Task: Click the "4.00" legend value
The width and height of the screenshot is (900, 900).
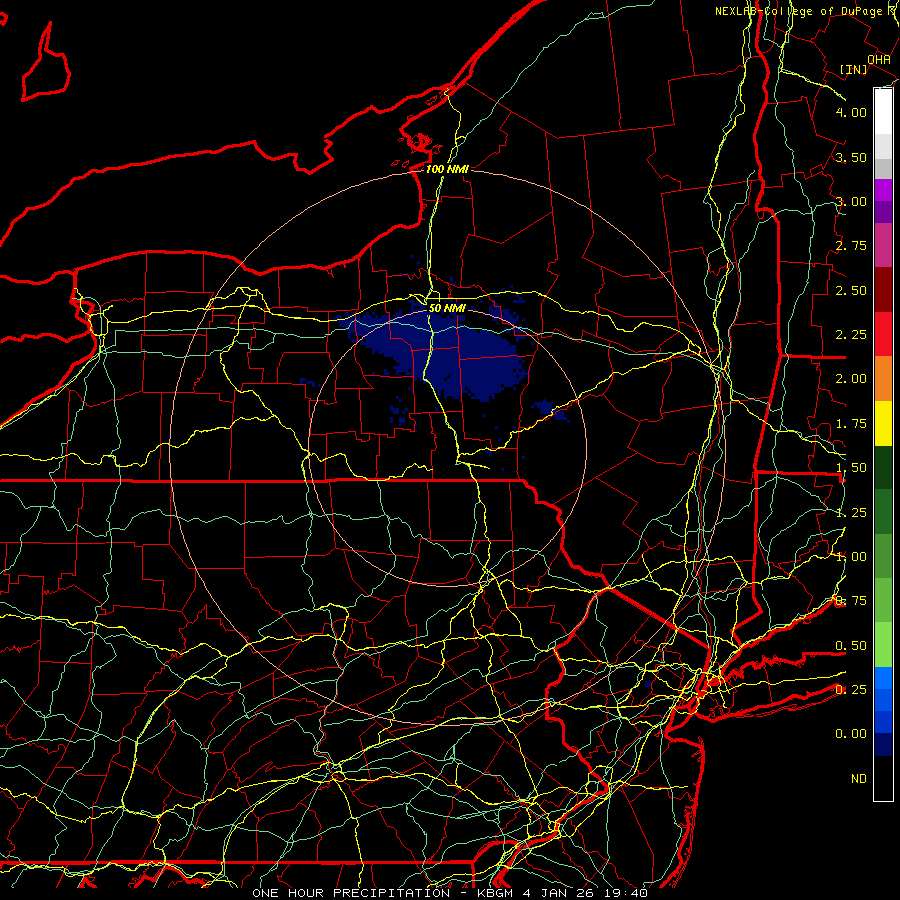Action: tap(851, 112)
